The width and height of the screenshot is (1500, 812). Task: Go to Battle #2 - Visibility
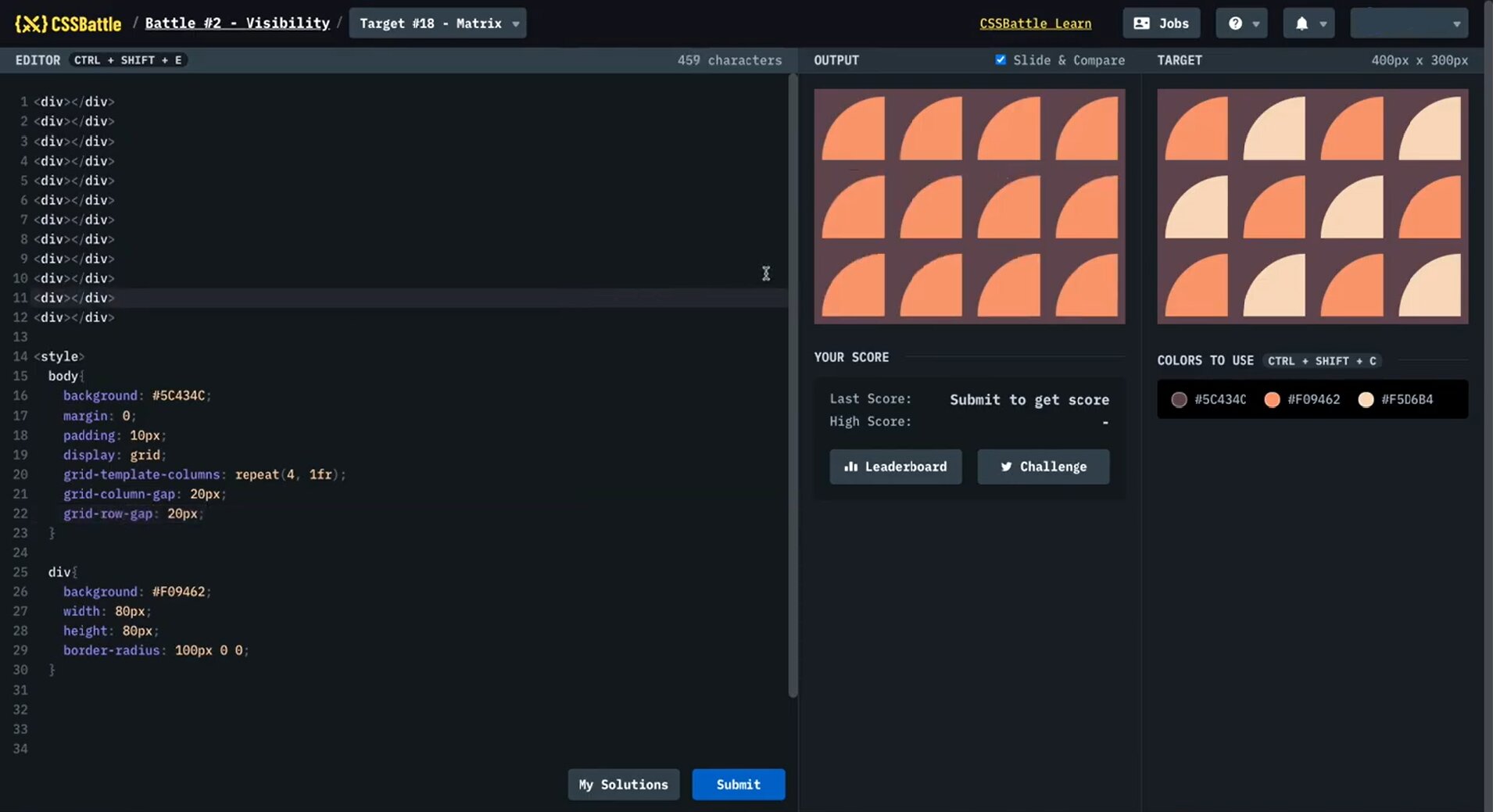[x=238, y=23]
